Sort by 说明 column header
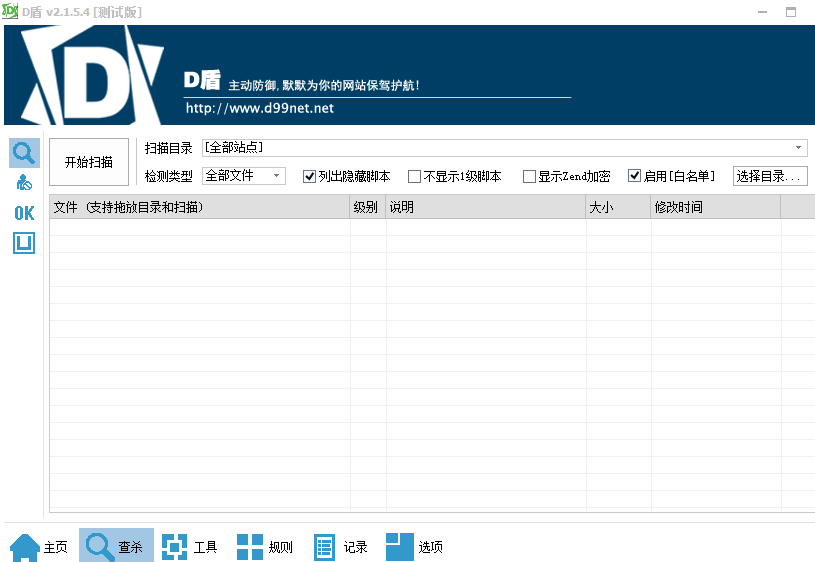The height and width of the screenshot is (562, 815). click(486, 207)
